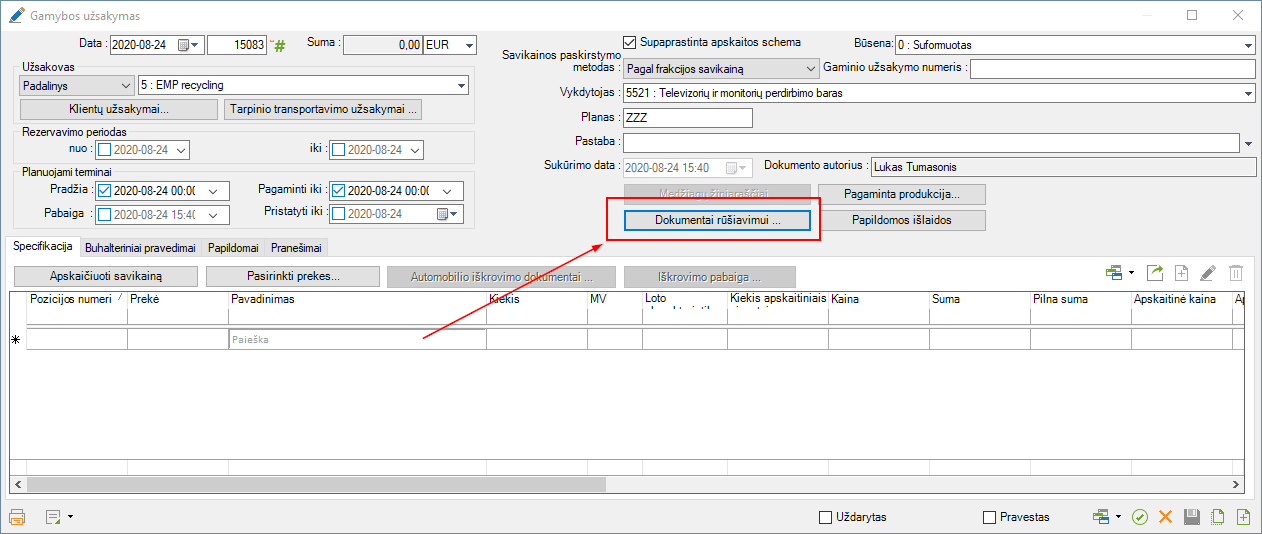Open the calendar icon in Pristatyti iki field
Image resolution: width=1262 pixels, height=534 pixels.
click(x=444, y=214)
